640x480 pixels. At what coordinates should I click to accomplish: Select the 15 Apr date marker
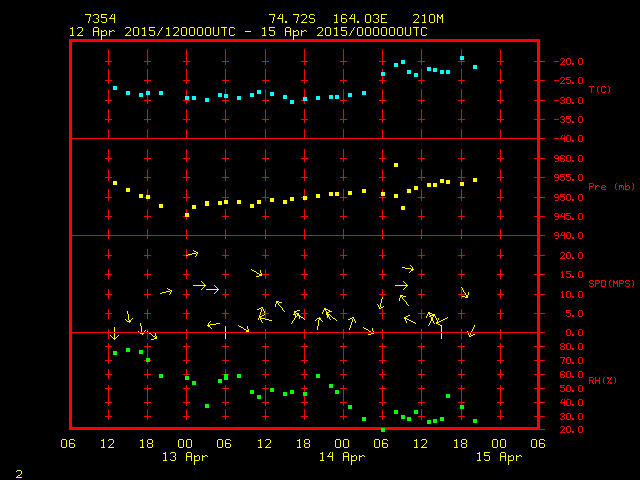pos(498,457)
